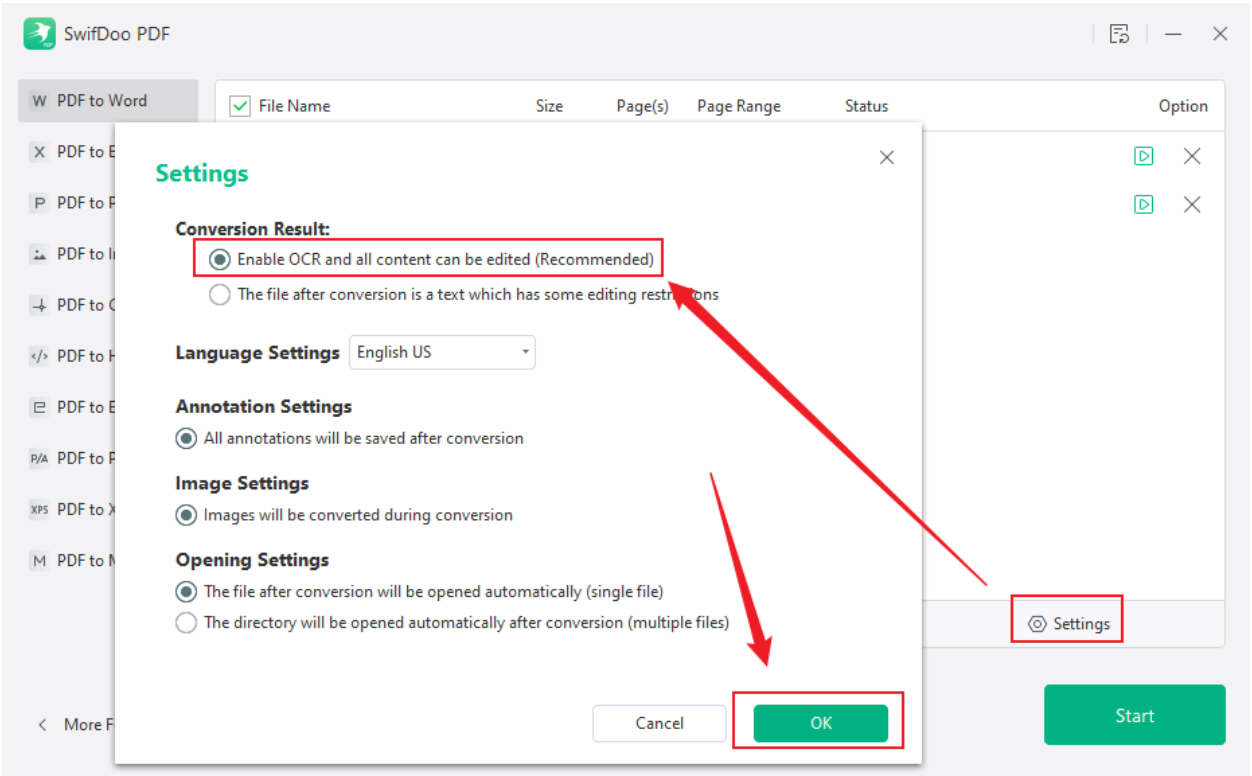Remove the second file with its X icon

[1191, 204]
